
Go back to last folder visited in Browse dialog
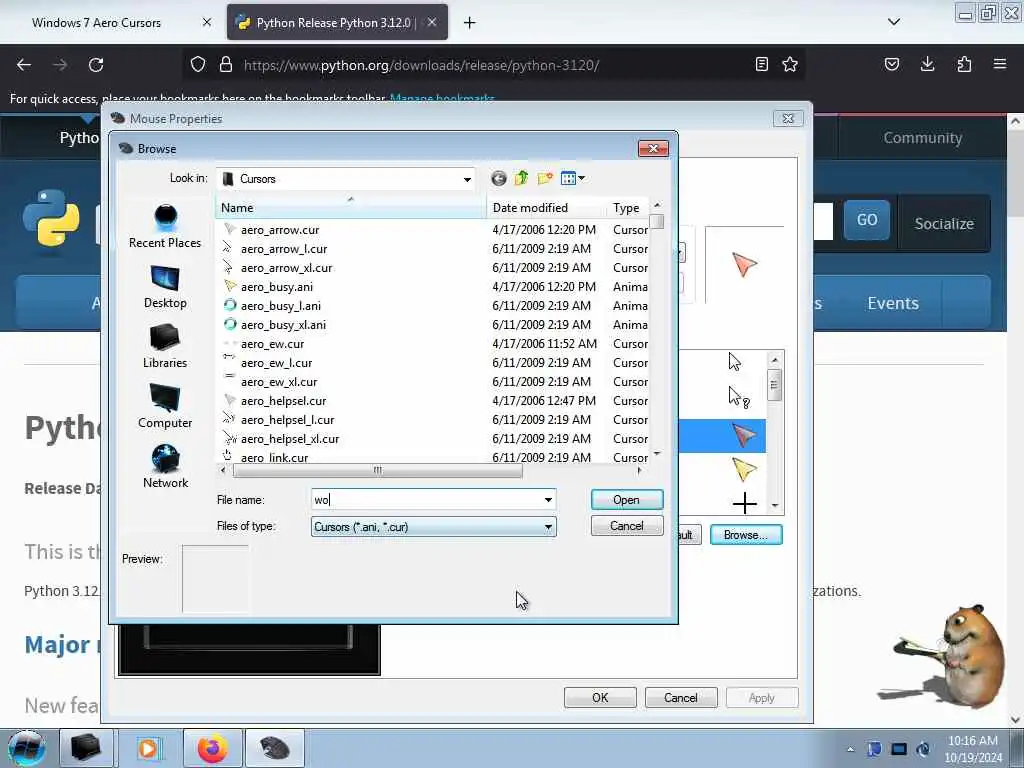498,178
